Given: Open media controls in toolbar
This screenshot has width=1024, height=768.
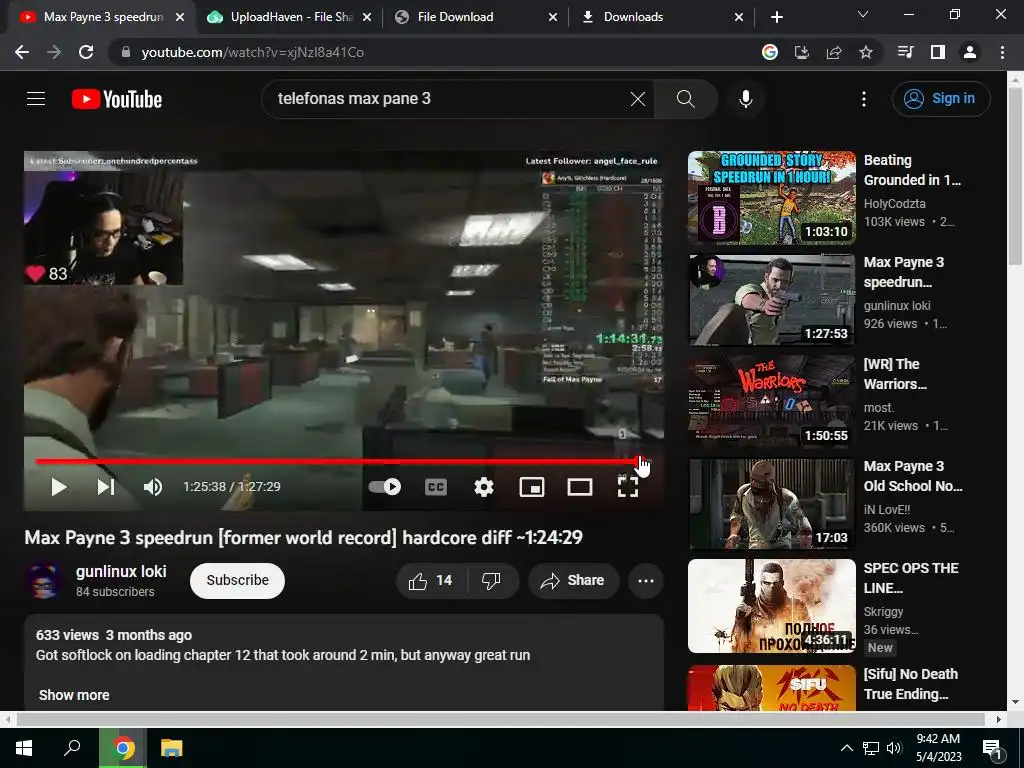Looking at the screenshot, I should pos(906,52).
